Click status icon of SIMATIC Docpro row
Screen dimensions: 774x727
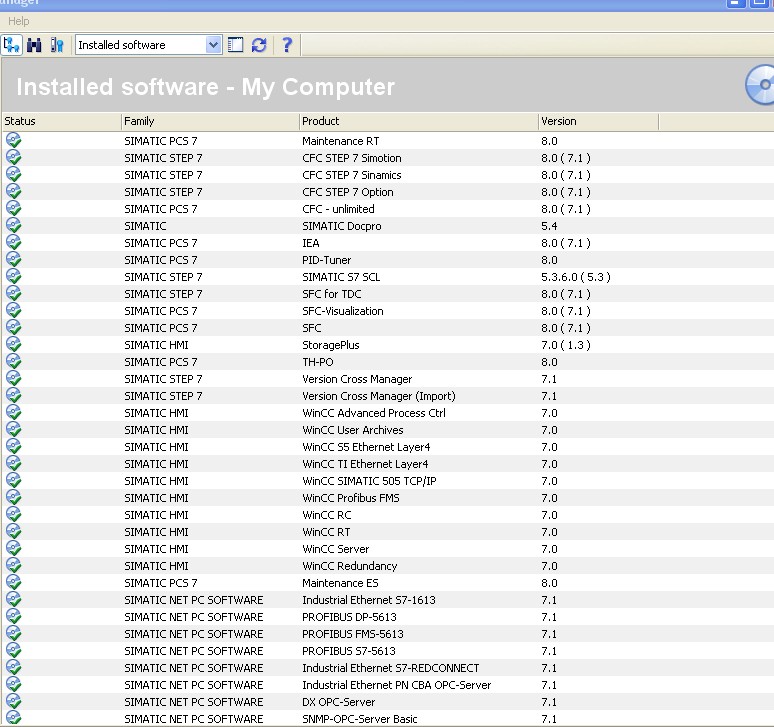(x=13, y=226)
